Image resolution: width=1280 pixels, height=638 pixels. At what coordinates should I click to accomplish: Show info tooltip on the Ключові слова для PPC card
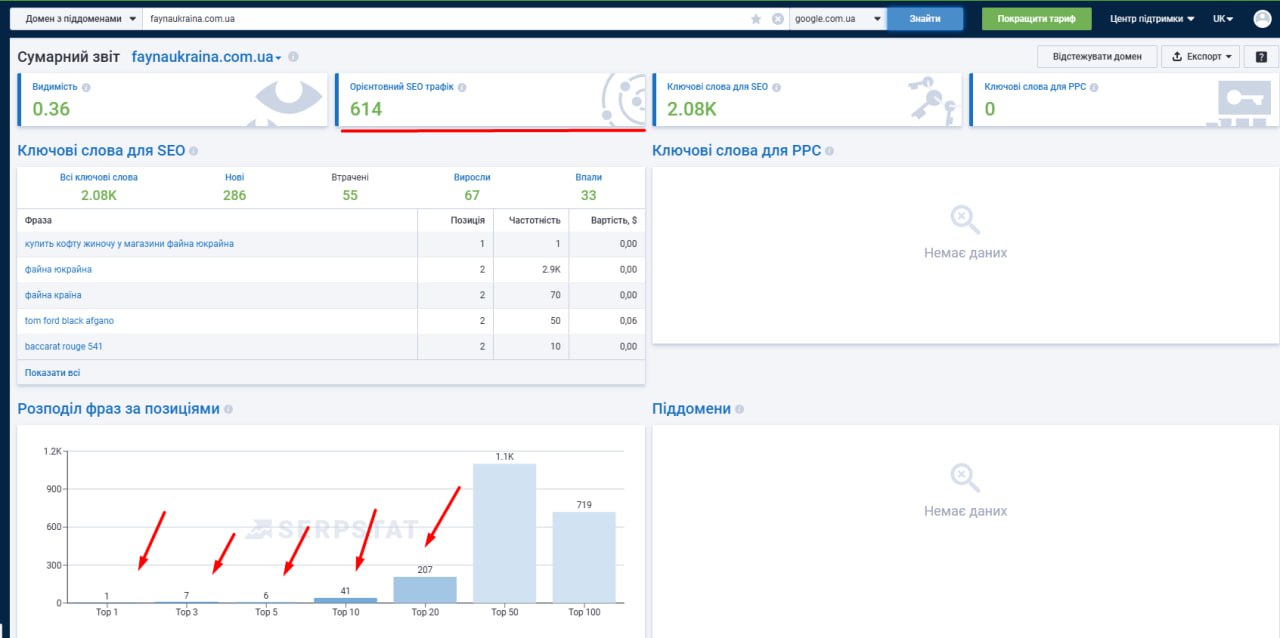[x=1095, y=88]
